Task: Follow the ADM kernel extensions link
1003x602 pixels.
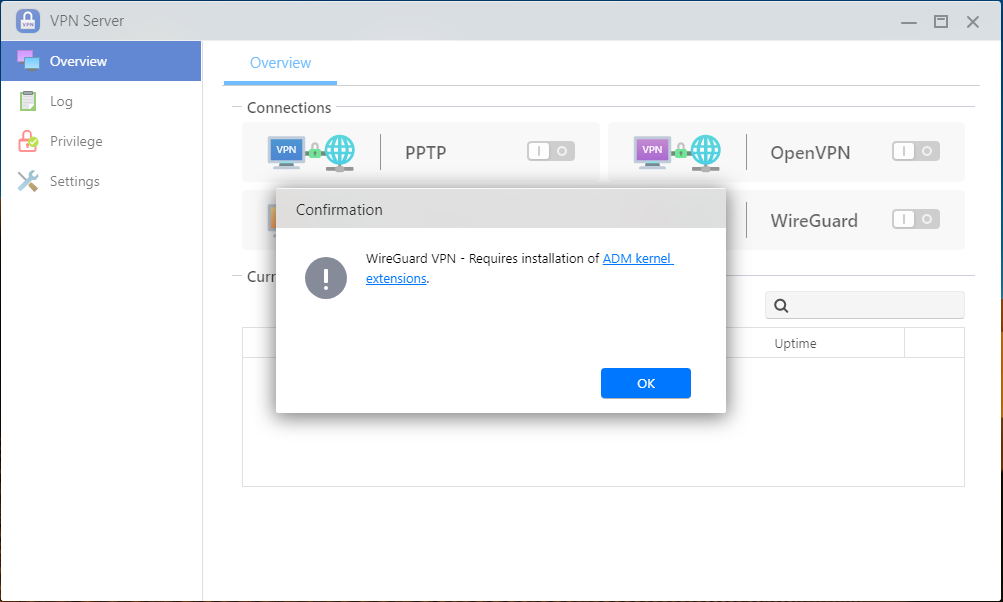Action: [638, 258]
